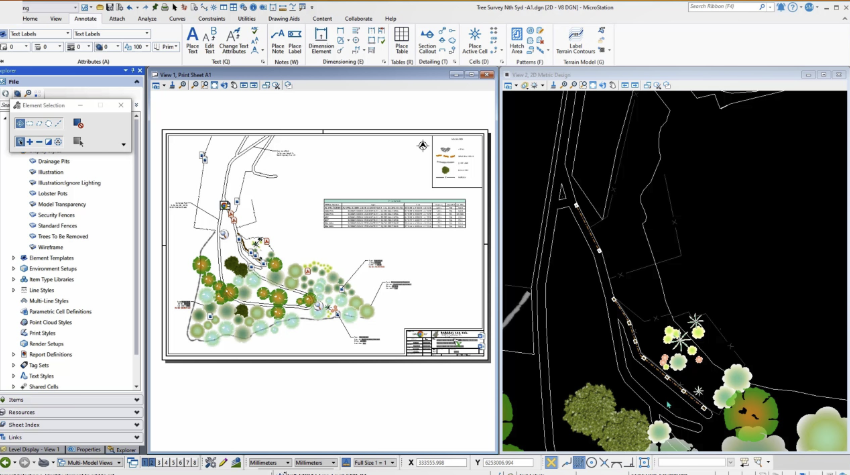Select the Edit Text tool
Screen dimensions: 850x475
click(x=209, y=40)
